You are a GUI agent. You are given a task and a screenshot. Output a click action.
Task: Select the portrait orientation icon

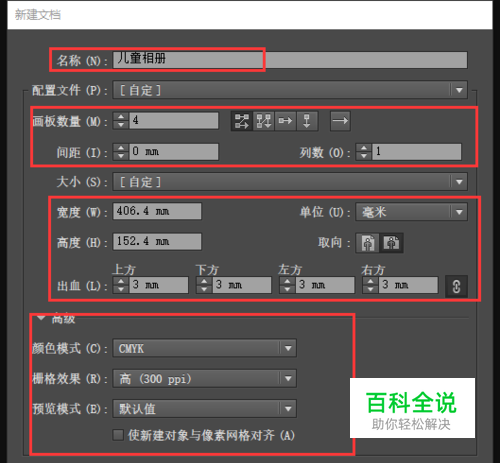coord(368,243)
